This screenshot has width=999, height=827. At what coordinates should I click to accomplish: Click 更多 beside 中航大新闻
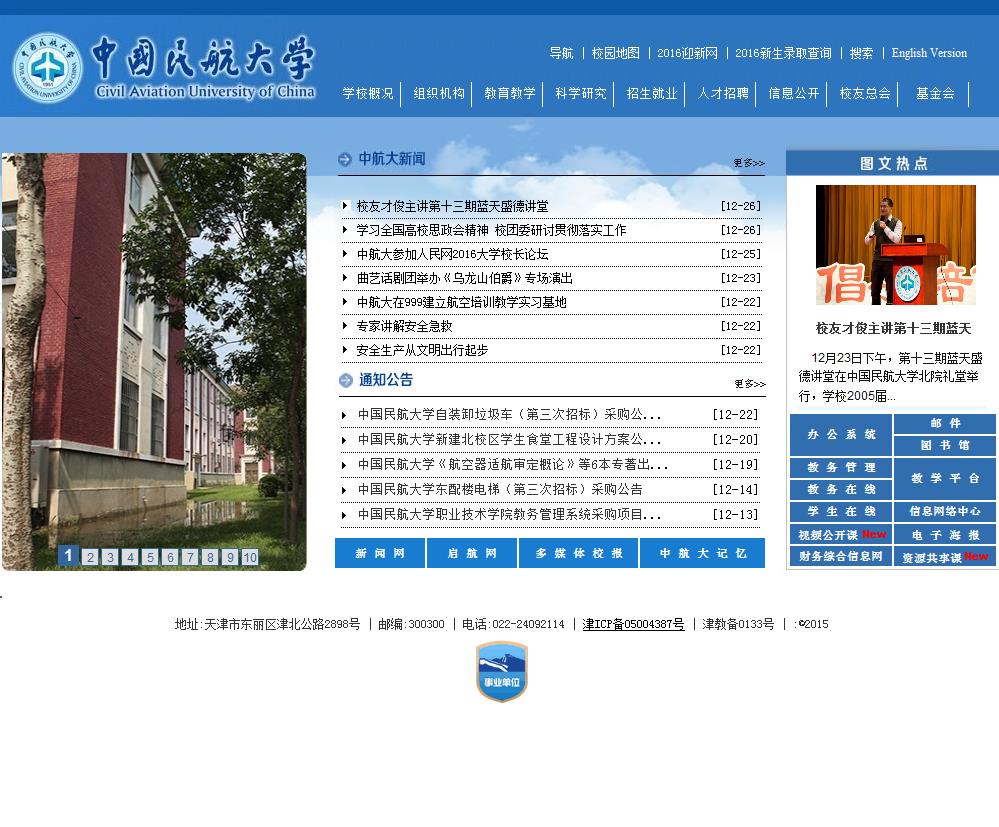pyautogui.click(x=749, y=163)
